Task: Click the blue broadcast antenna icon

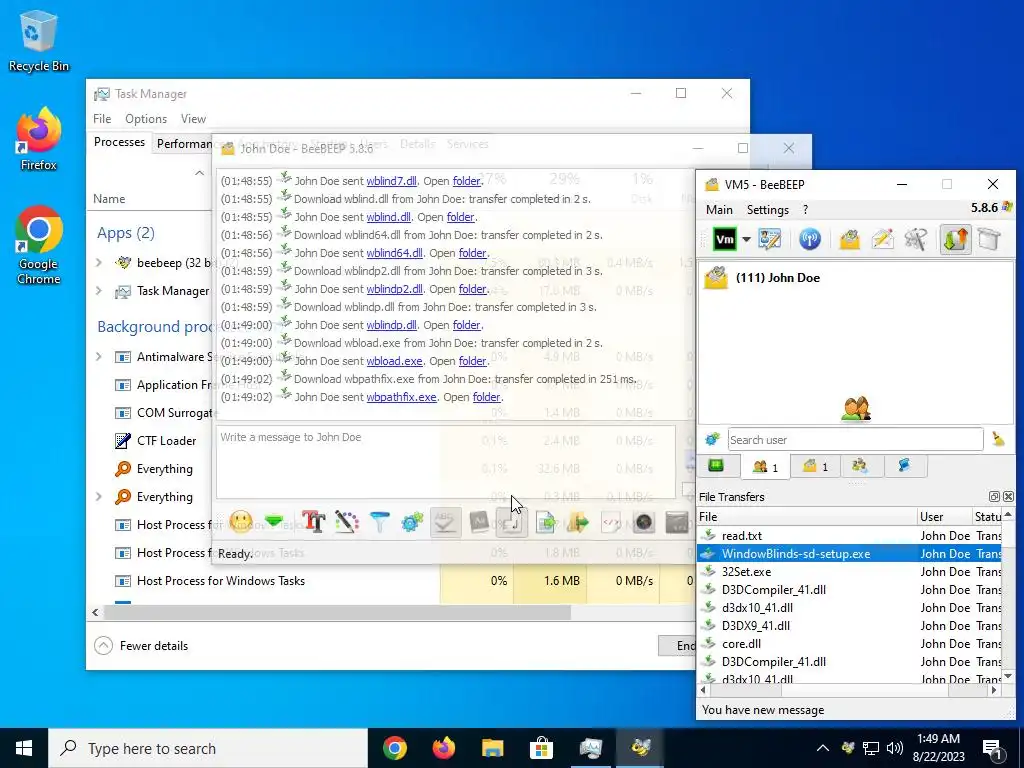Action: pyautogui.click(x=810, y=239)
